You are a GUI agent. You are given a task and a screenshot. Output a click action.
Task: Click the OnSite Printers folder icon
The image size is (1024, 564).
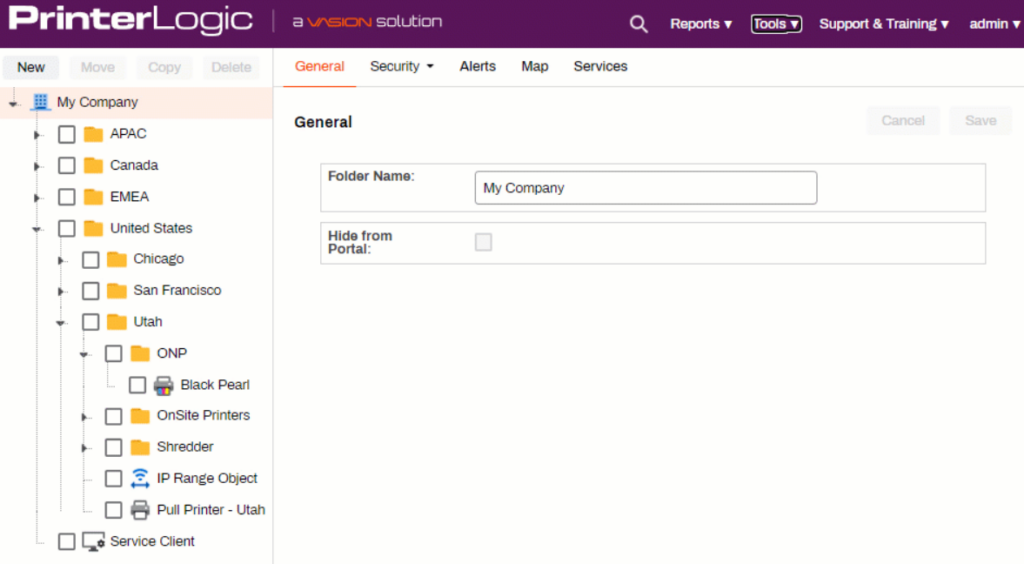click(140, 416)
